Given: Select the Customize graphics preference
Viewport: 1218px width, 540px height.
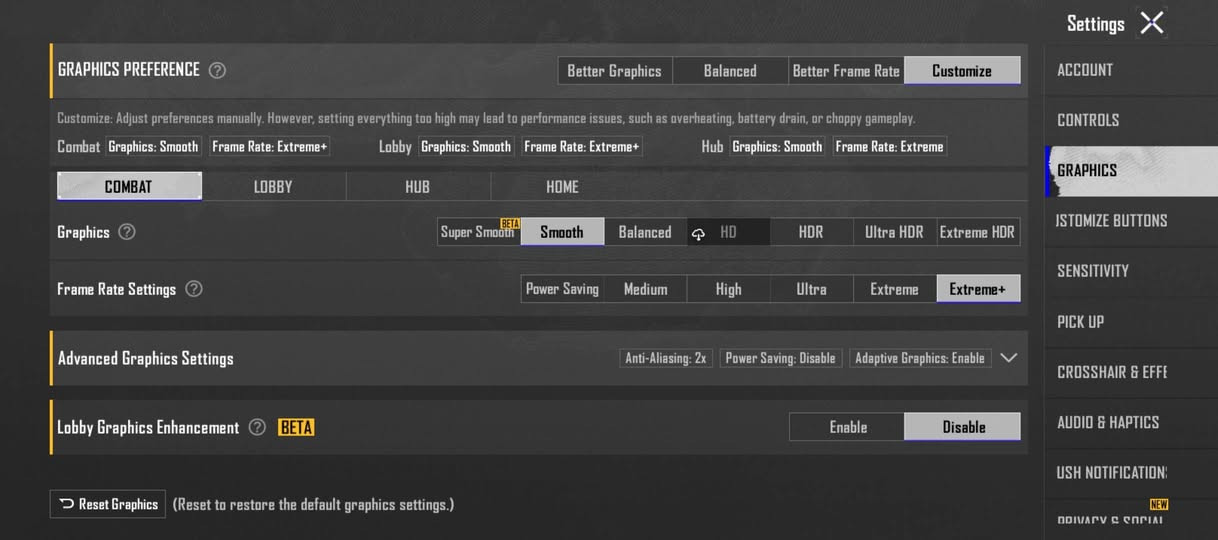Looking at the screenshot, I should [962, 70].
